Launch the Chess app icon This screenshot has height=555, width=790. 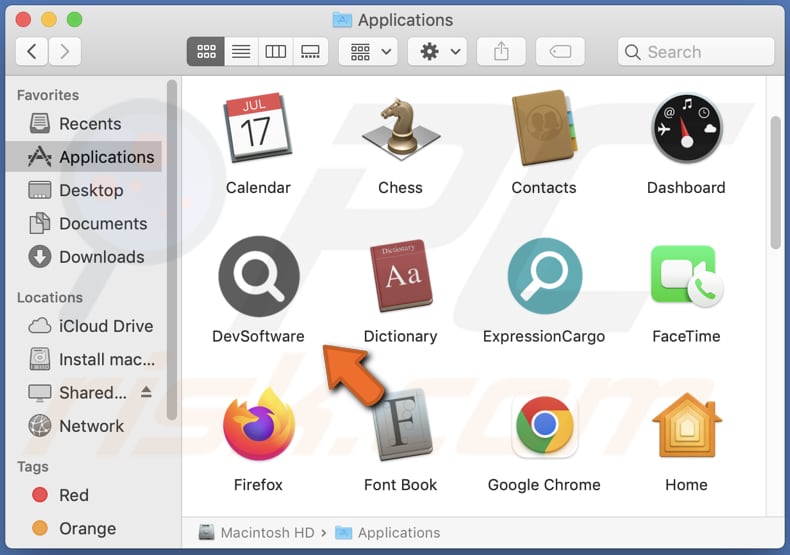coord(400,129)
